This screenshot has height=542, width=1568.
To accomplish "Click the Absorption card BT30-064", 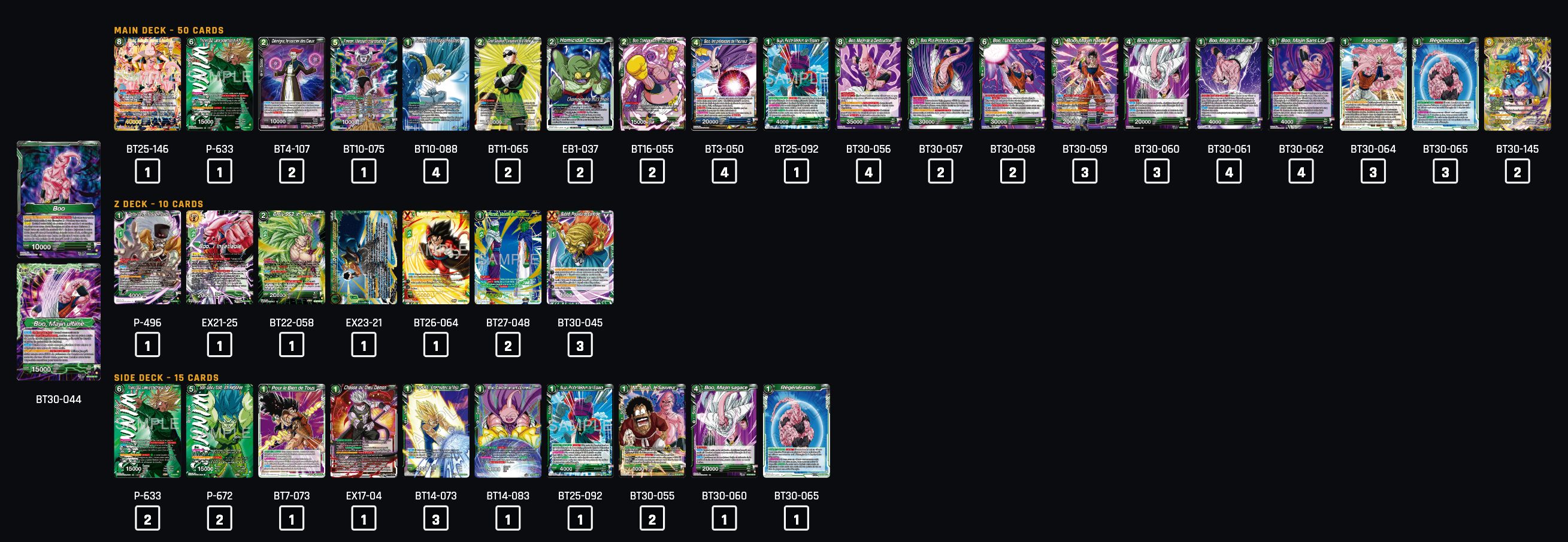I will (1373, 84).
